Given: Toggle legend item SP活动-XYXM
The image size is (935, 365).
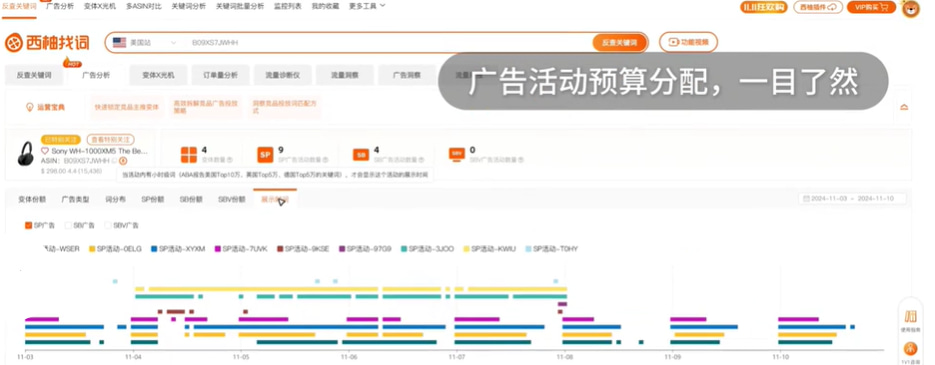Looking at the screenshot, I should pos(178,249).
